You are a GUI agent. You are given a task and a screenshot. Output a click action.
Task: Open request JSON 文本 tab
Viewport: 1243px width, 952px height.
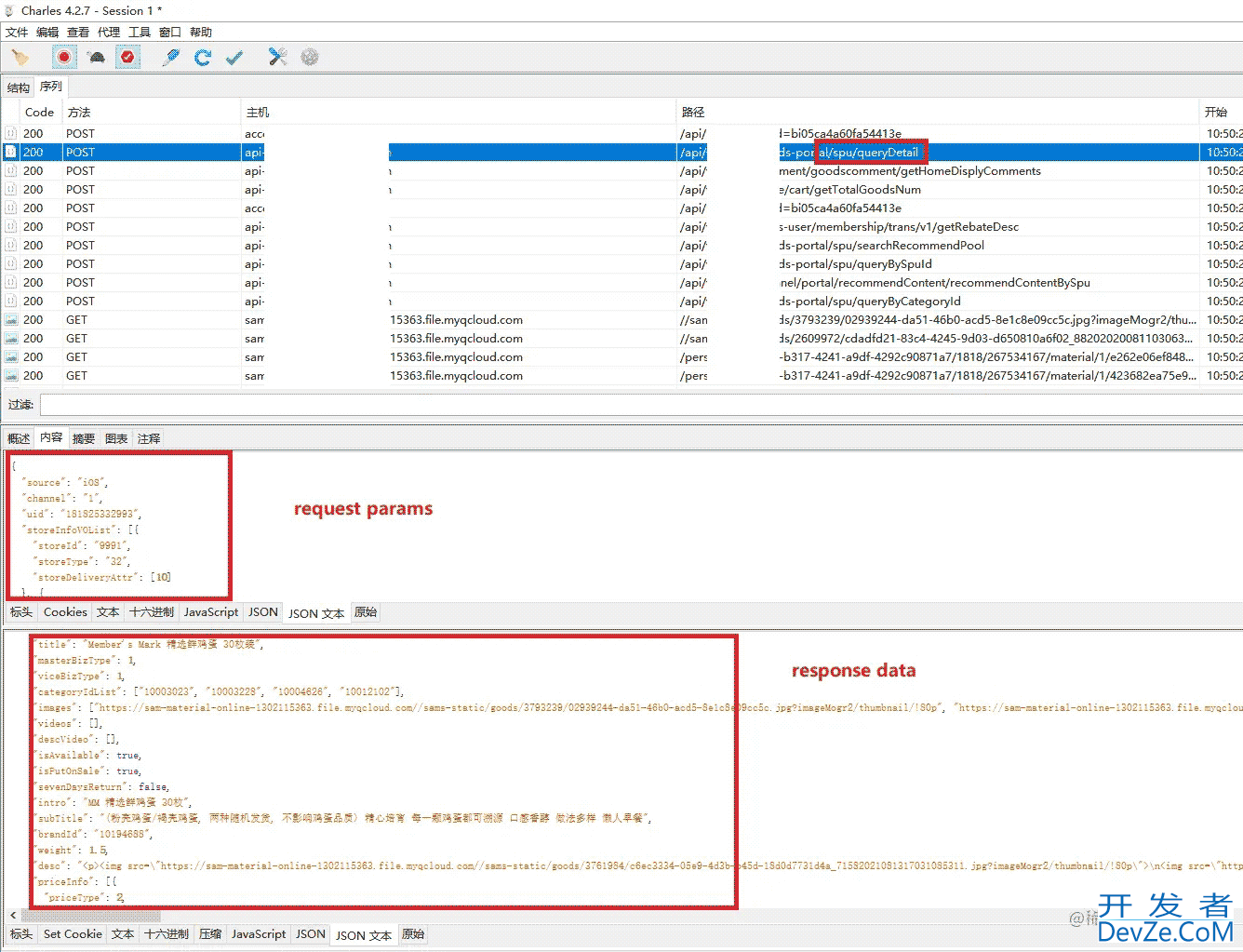(316, 613)
